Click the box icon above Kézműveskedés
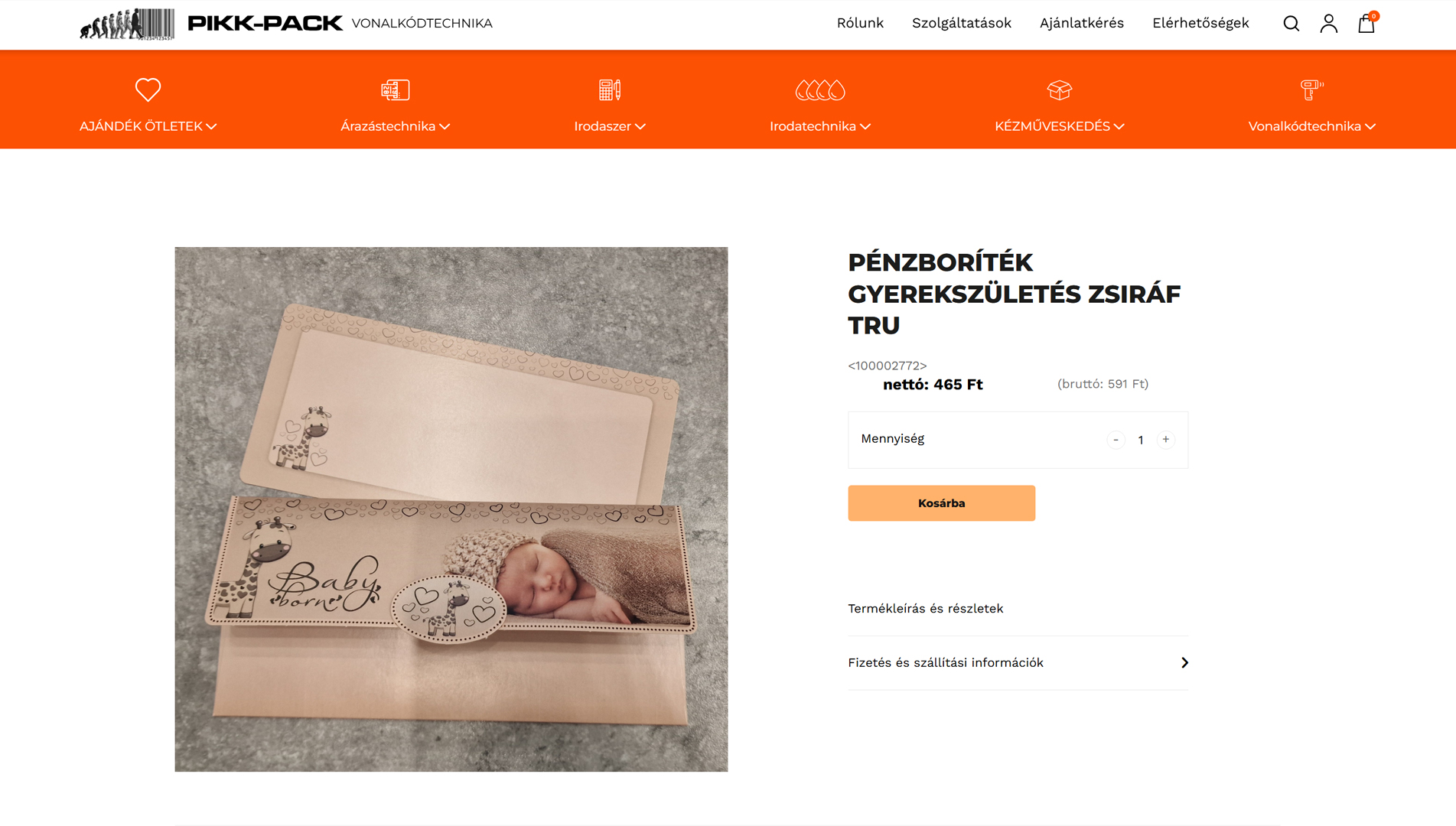This screenshot has width=1456, height=826. coord(1059,89)
